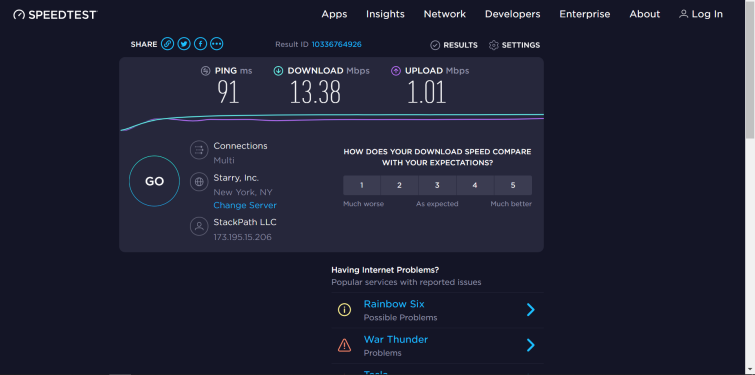This screenshot has width=755, height=375.
Task: Click the ISP user icon
Action: [199, 226]
